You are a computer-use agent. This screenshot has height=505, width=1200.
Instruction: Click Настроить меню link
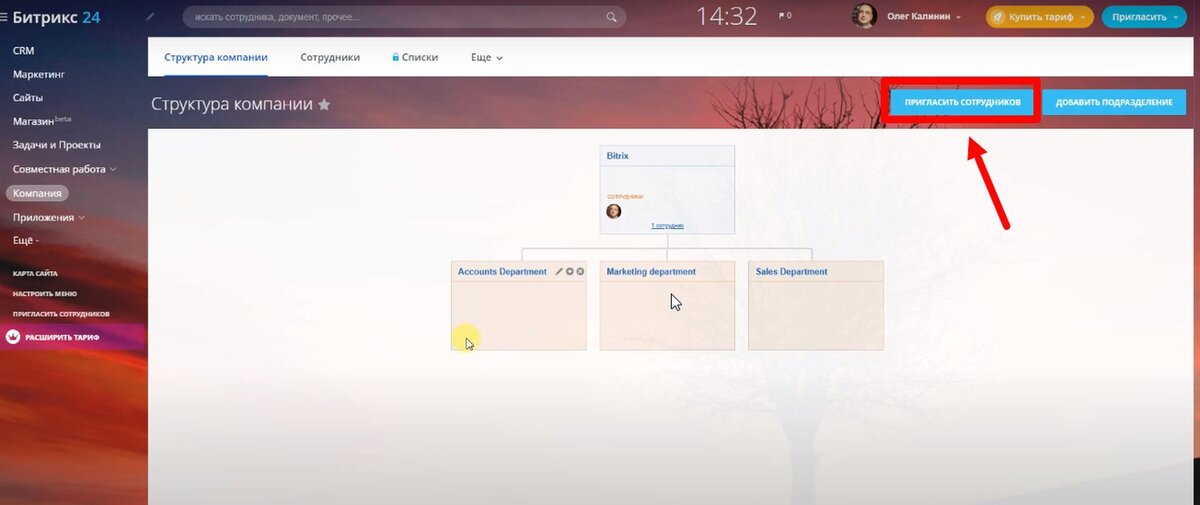tap(45, 293)
